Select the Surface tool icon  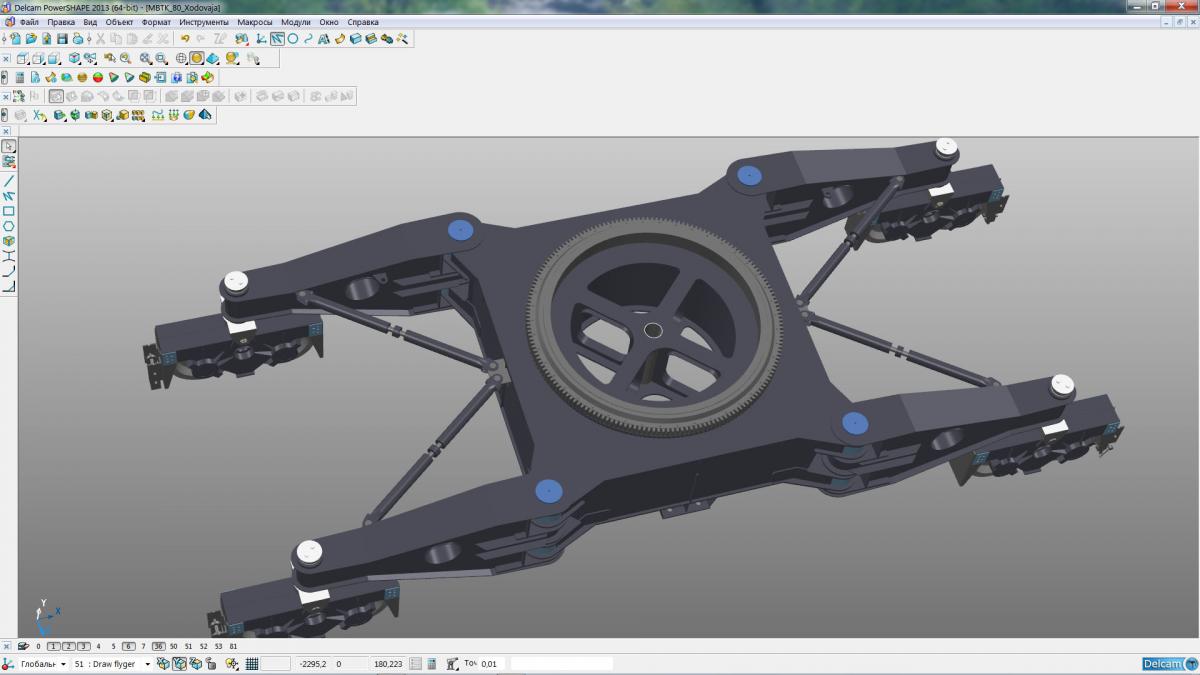[x=340, y=39]
